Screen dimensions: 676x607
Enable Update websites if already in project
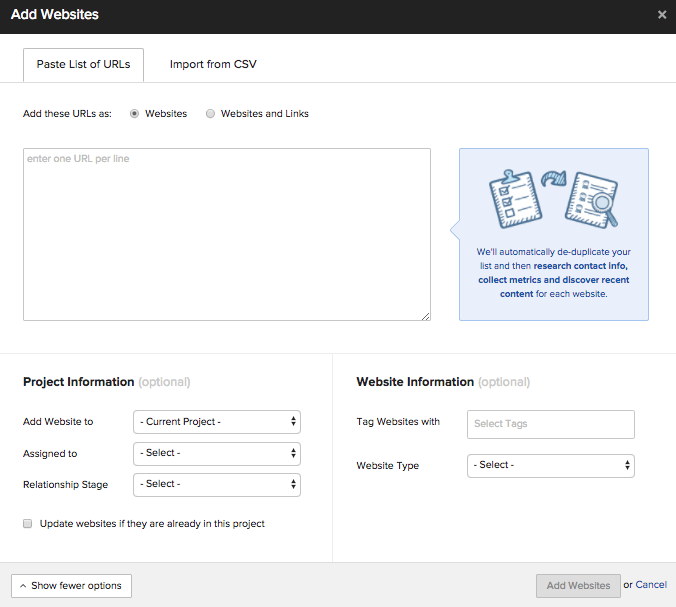point(28,523)
